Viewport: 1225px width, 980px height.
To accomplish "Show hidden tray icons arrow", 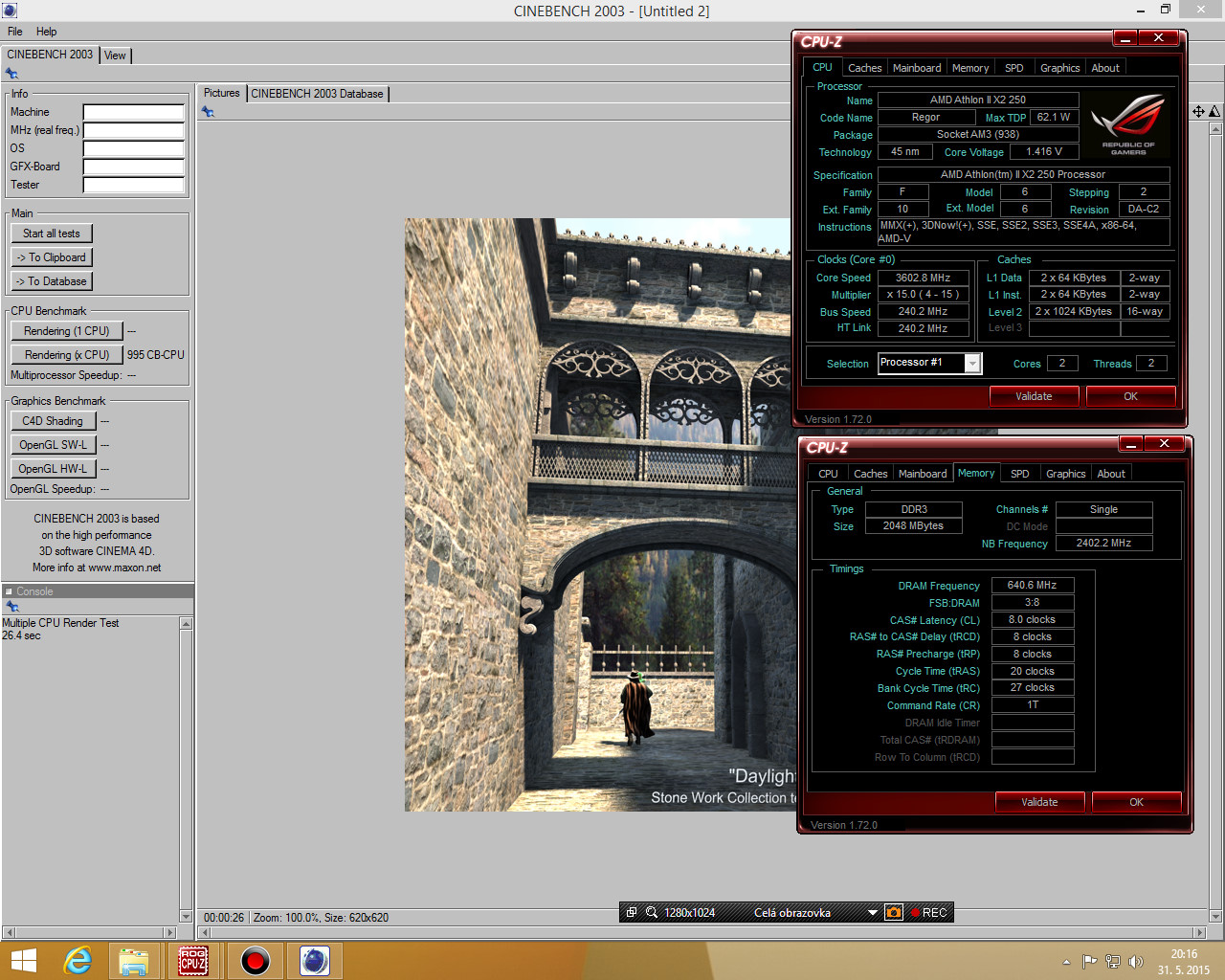I will pos(1066,962).
